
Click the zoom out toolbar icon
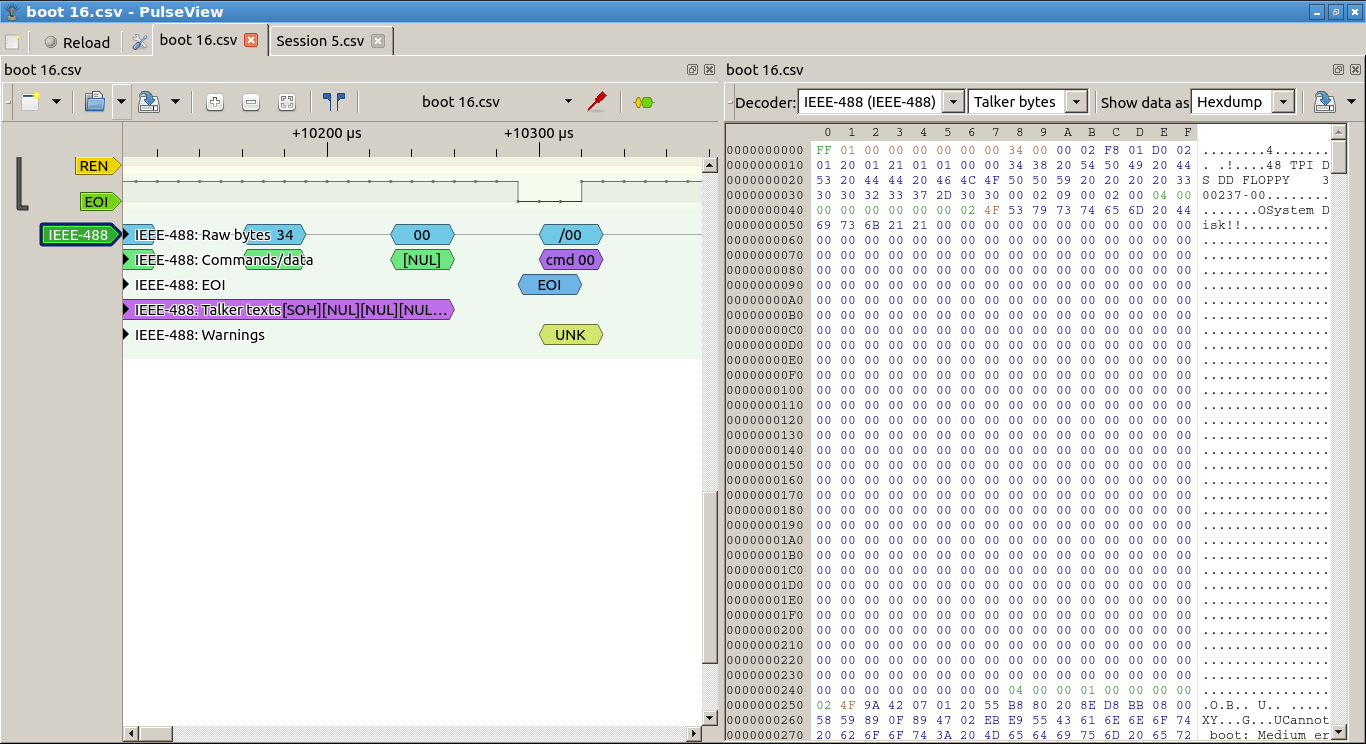(251, 102)
